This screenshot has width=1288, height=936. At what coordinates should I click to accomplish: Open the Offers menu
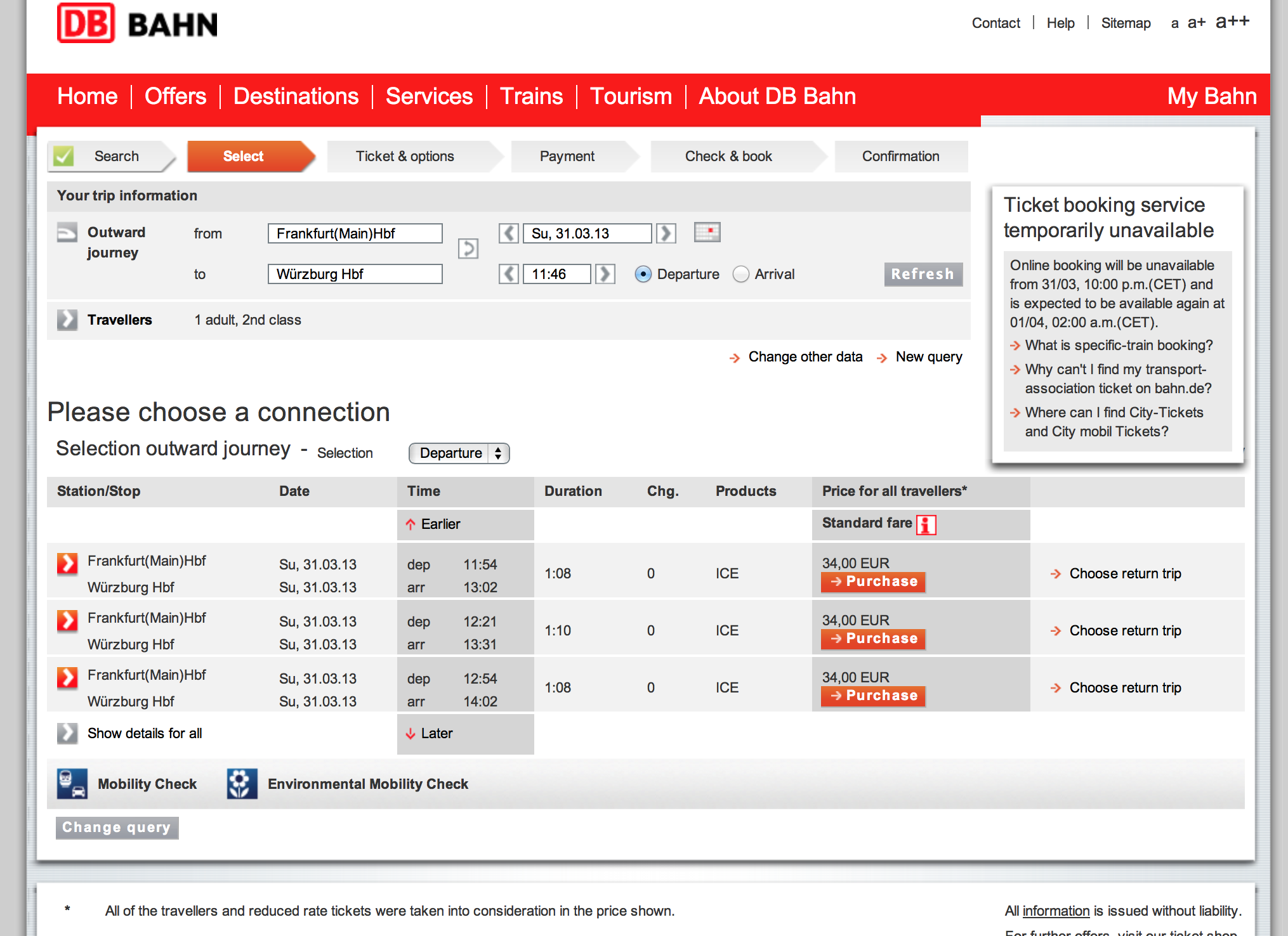(175, 96)
